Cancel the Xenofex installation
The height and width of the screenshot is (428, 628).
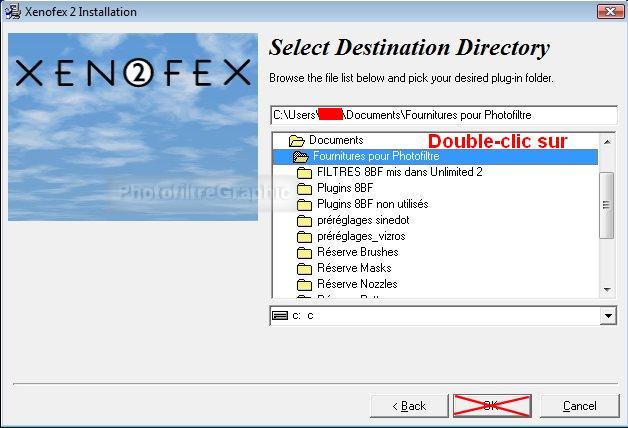580,406
